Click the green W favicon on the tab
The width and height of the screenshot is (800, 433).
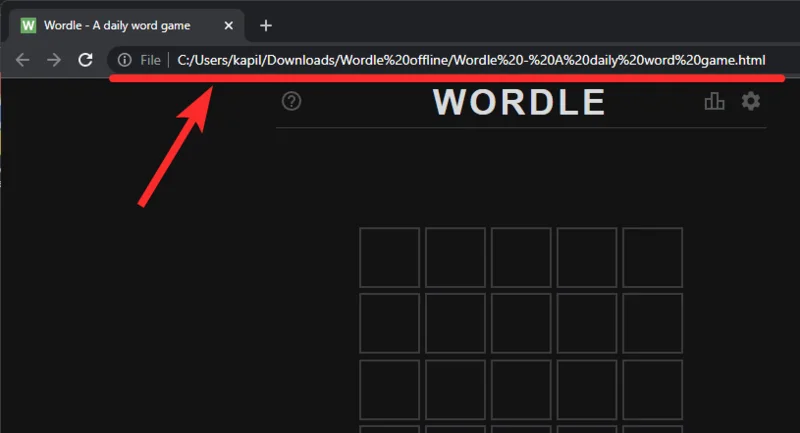tap(28, 26)
